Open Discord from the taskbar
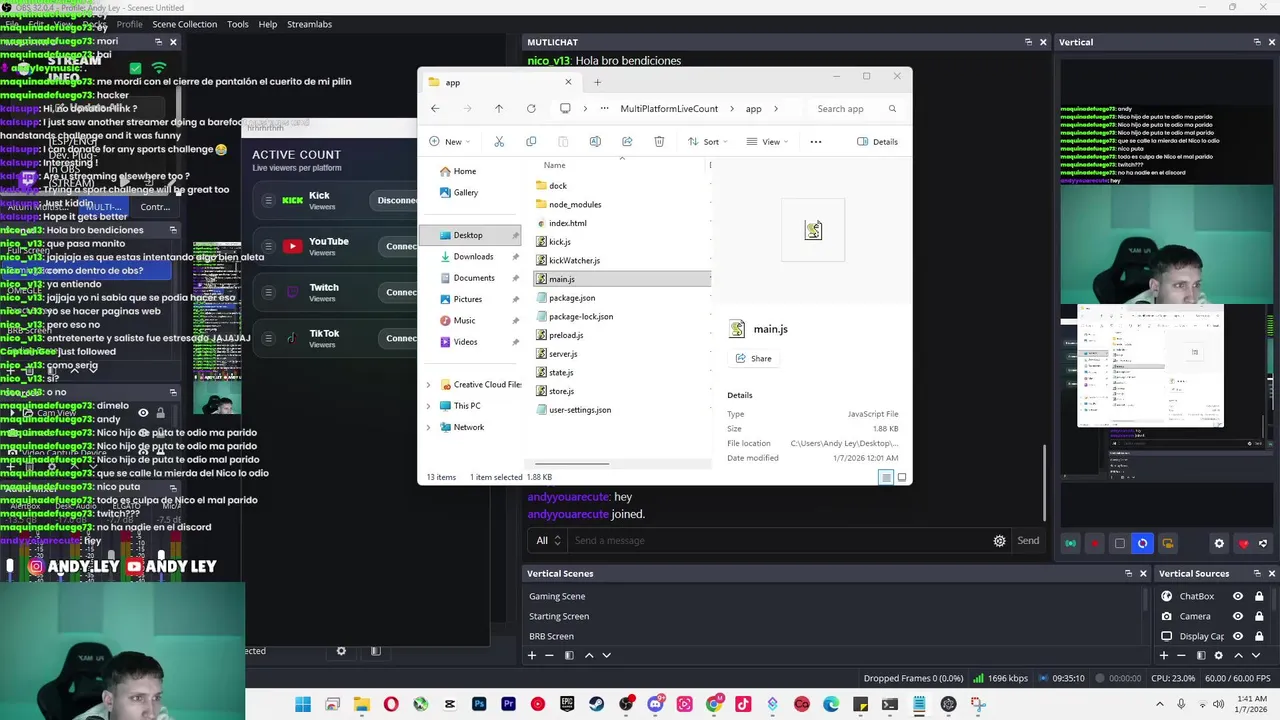Screen dimensions: 1280x720 pos(656,704)
